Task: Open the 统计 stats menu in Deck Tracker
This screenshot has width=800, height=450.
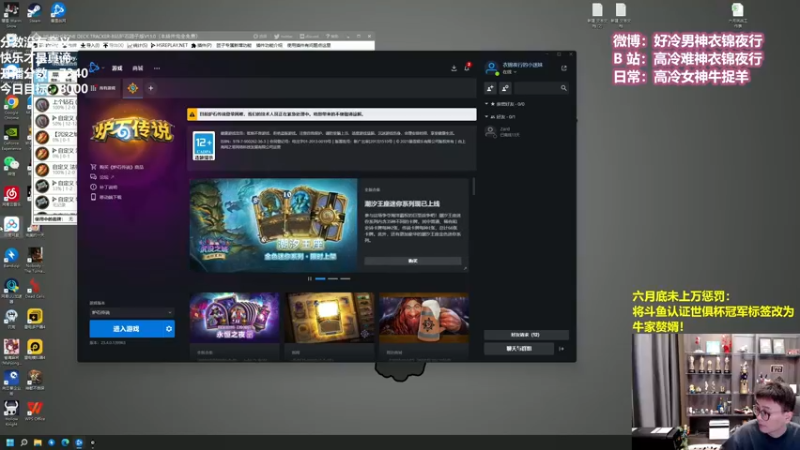Action: click(x=137, y=45)
